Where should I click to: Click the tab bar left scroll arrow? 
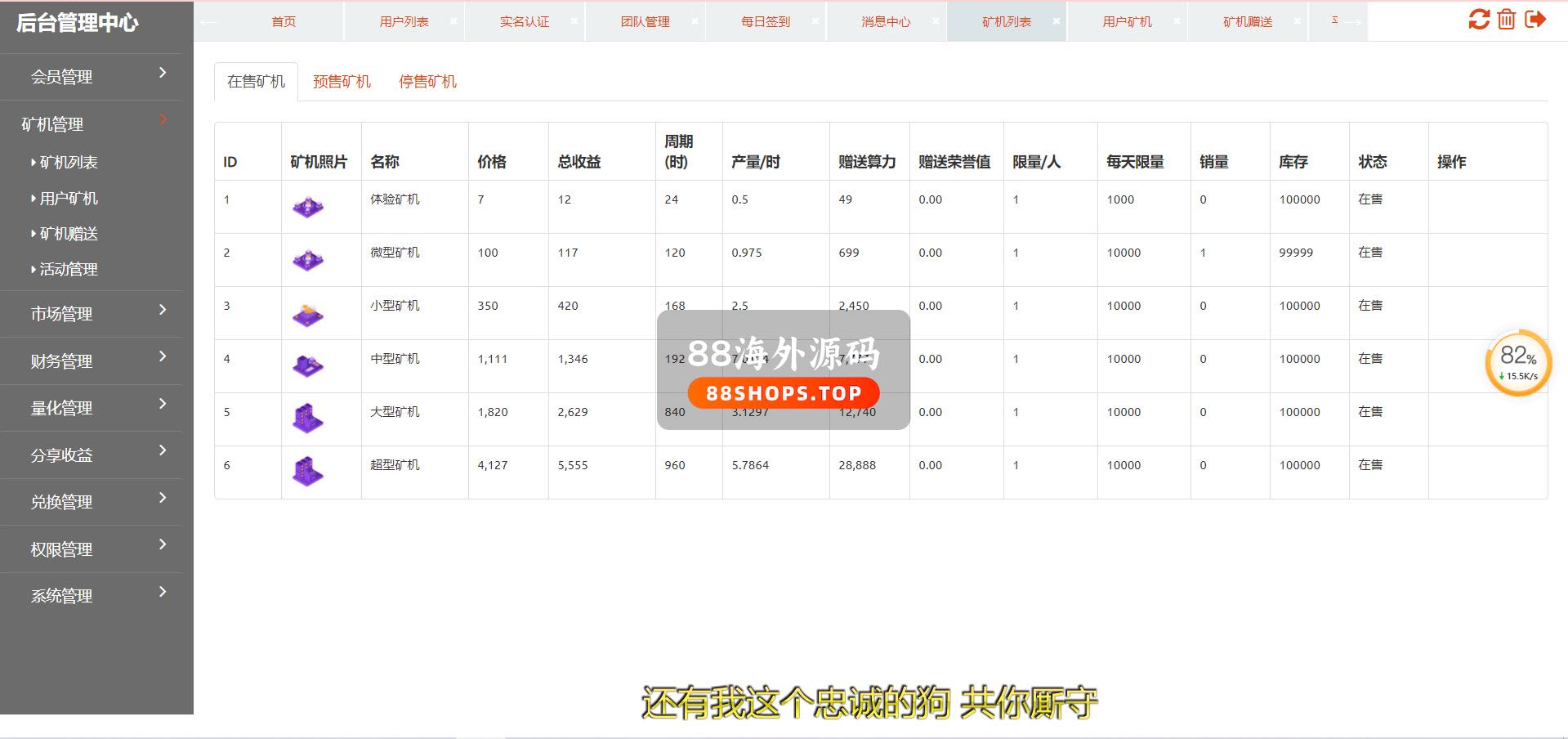tap(208, 22)
